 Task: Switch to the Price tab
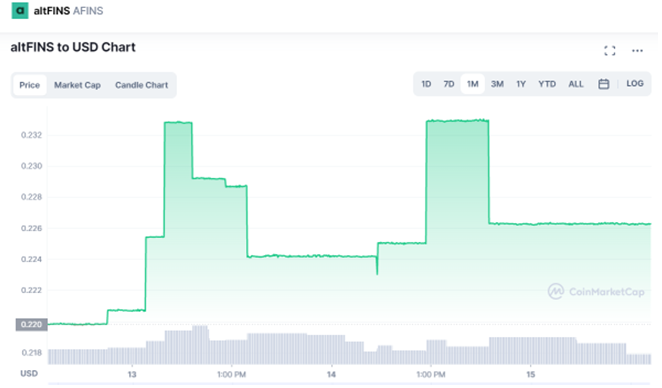pos(30,85)
